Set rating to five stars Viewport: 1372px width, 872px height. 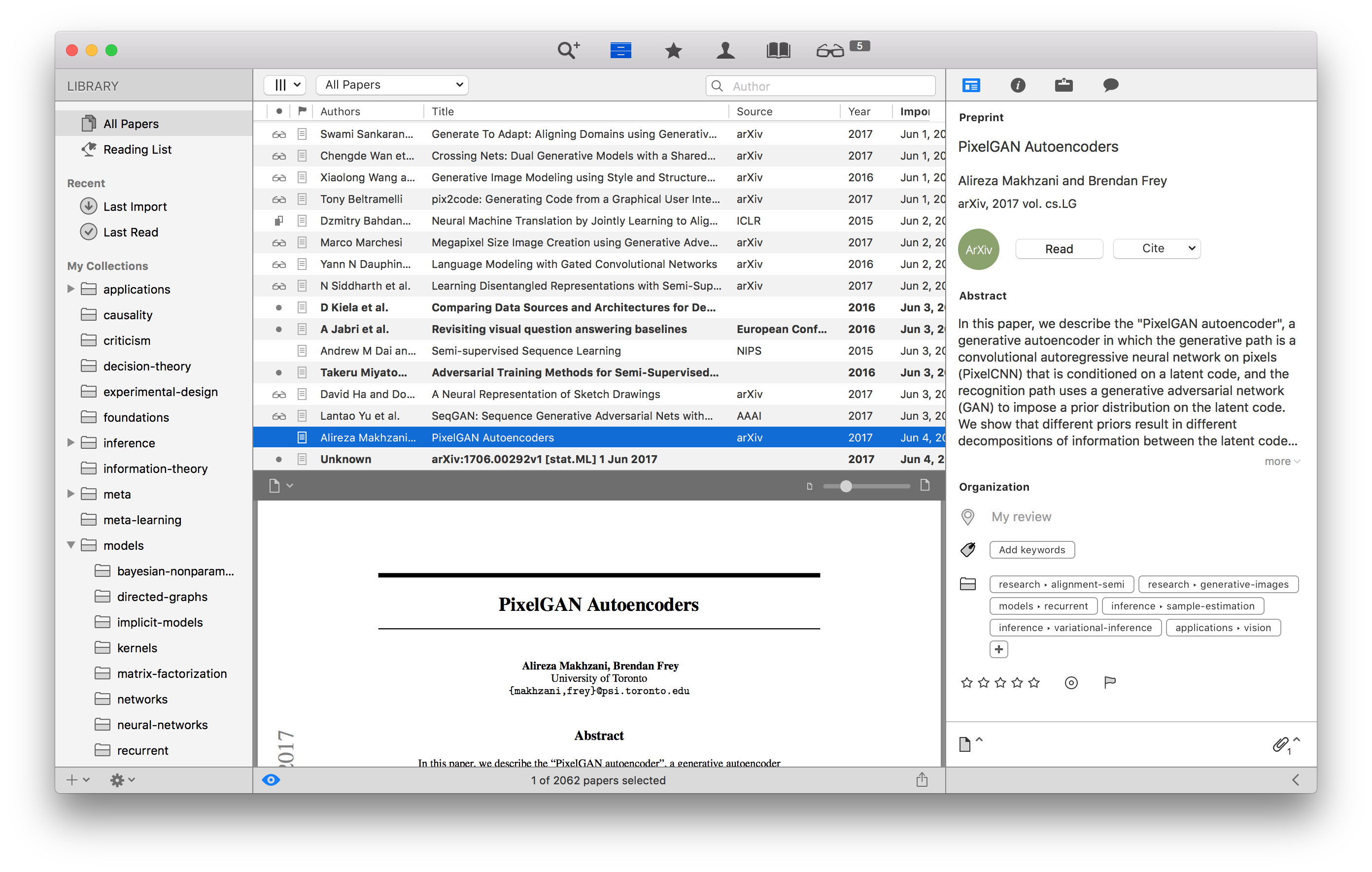(x=1034, y=682)
